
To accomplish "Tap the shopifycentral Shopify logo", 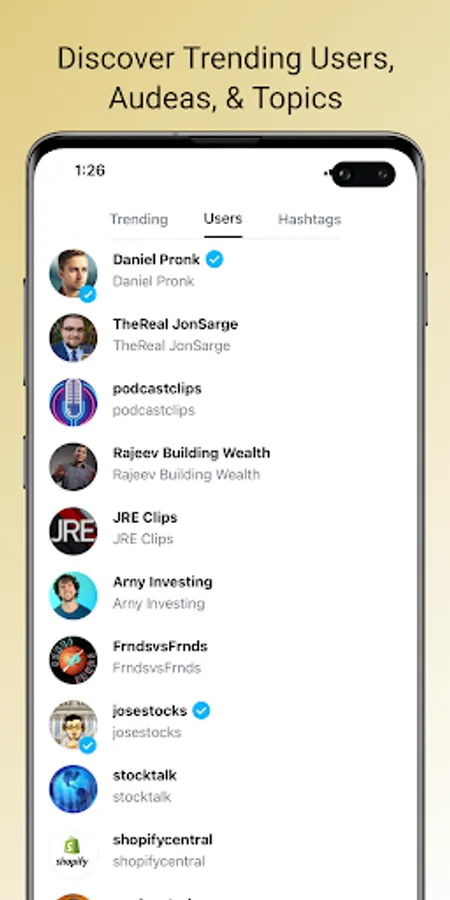I will click(73, 854).
